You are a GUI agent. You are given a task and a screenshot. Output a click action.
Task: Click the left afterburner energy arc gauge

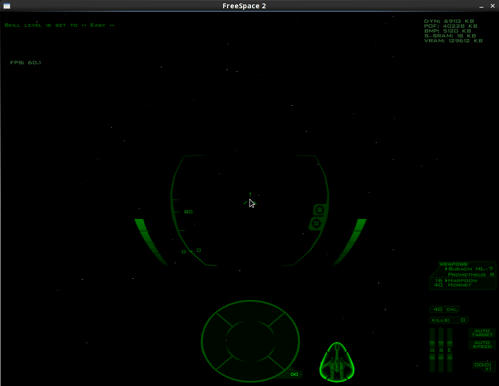coord(150,241)
